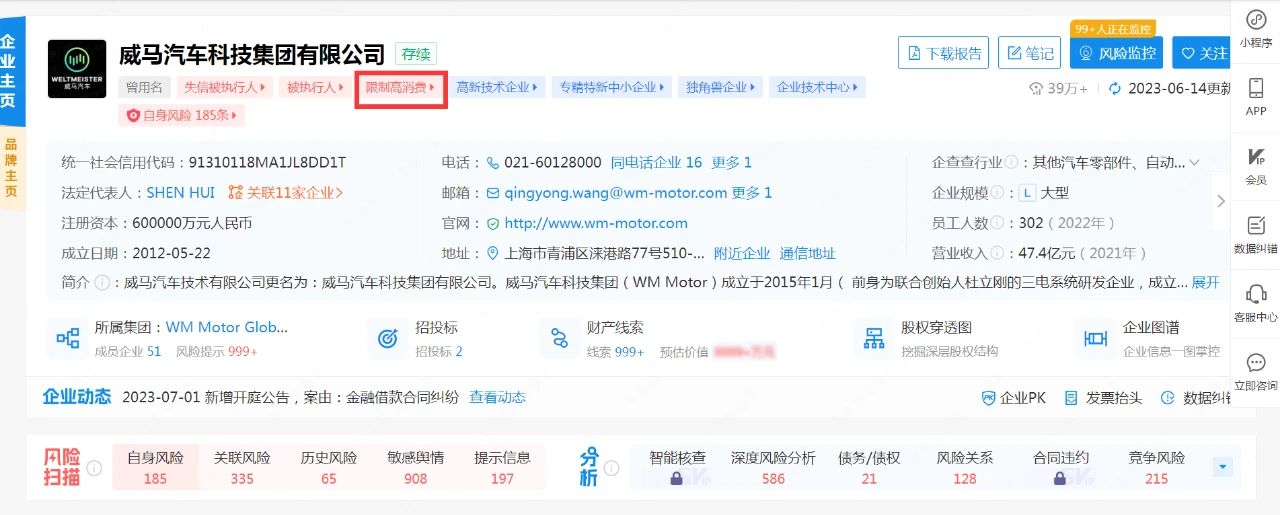The width and height of the screenshot is (1280, 515).
Task: Click the 通信地址 mailing address link
Action: (x=807, y=253)
